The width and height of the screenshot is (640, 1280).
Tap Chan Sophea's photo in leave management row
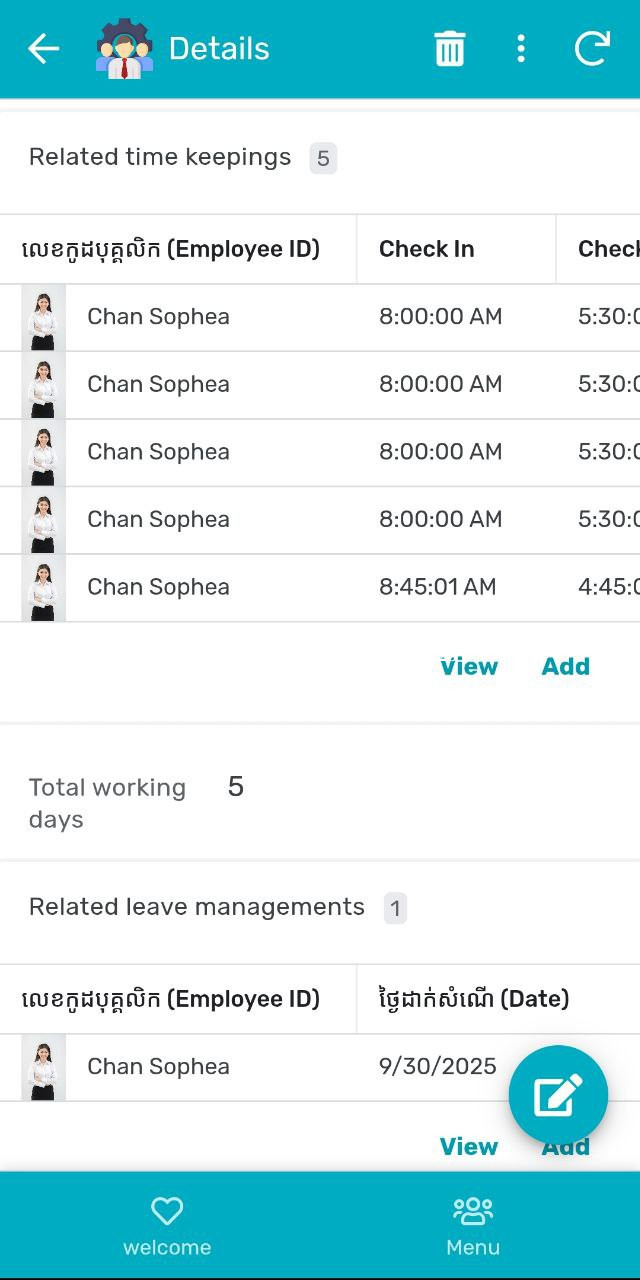[43, 1067]
